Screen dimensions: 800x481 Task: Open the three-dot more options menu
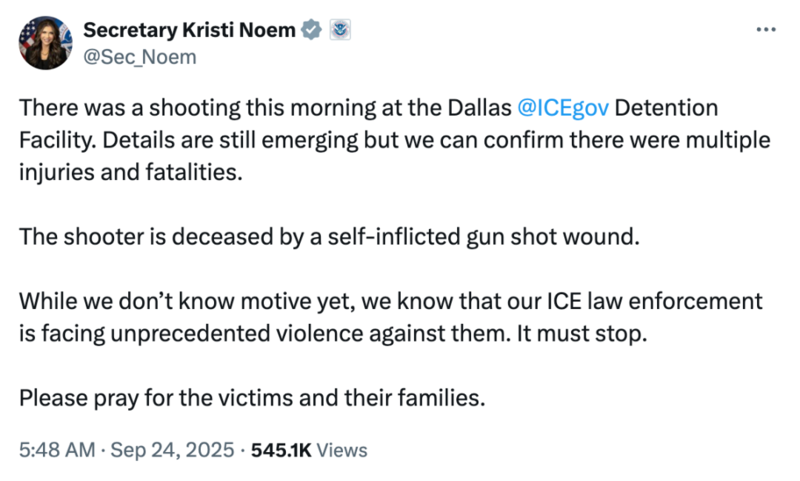pyautogui.click(x=765, y=30)
